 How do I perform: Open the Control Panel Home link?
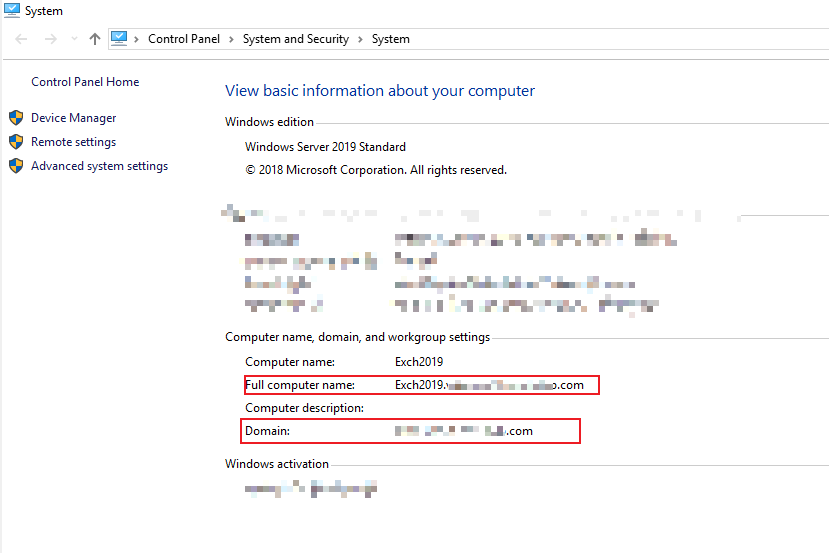[85, 82]
